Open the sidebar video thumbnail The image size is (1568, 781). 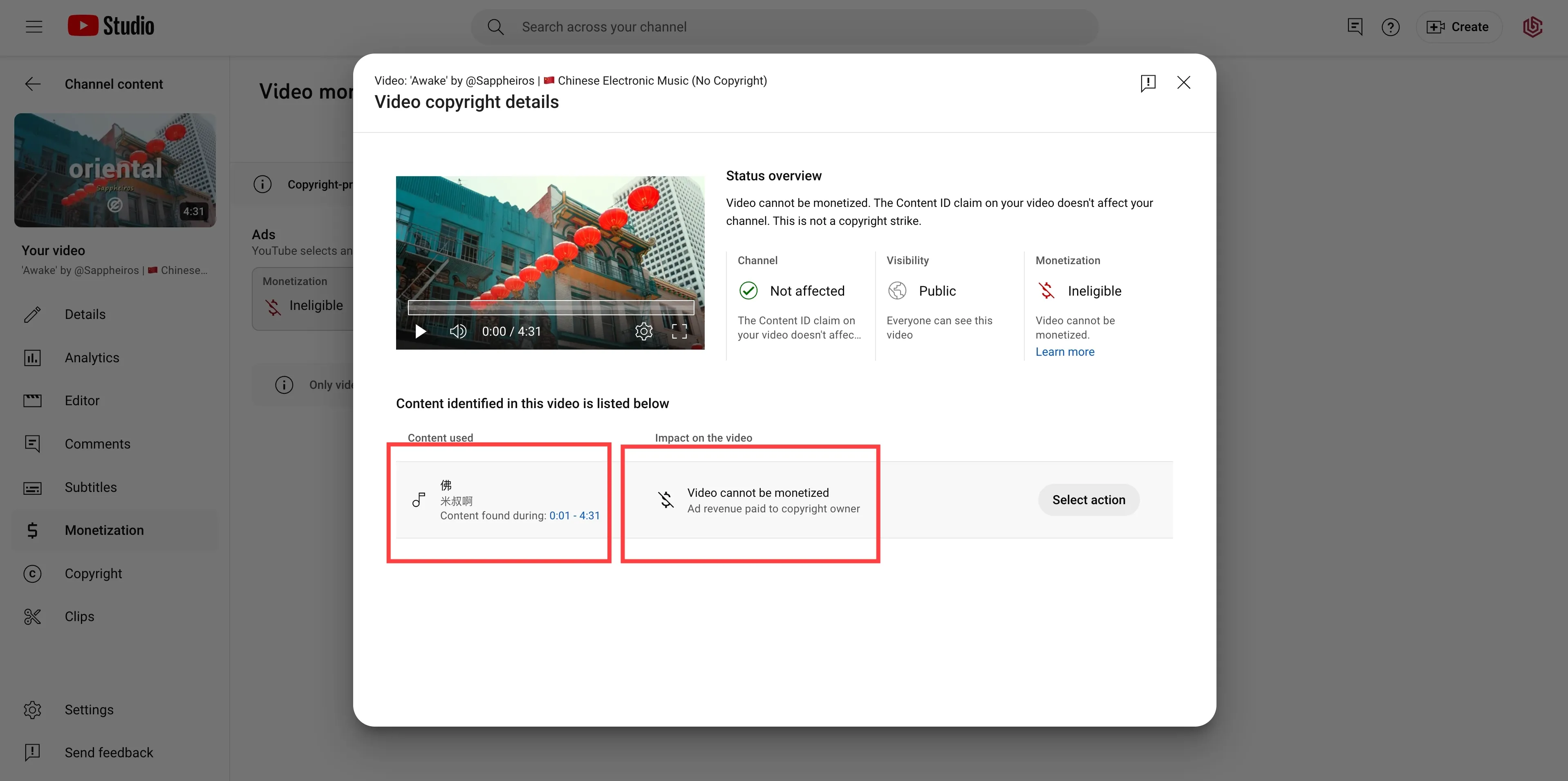click(115, 170)
